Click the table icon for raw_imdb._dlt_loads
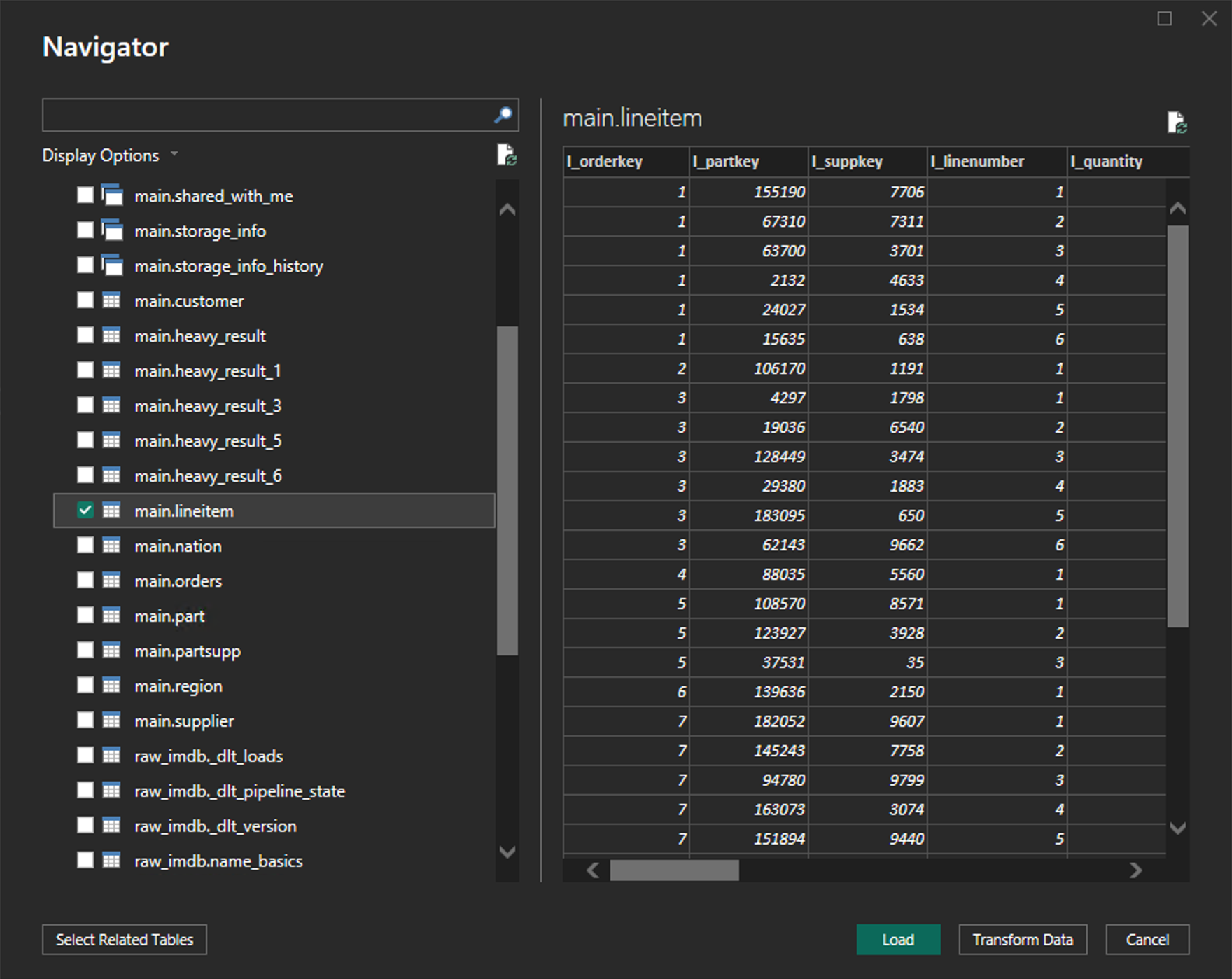This screenshot has height=979, width=1232. tap(111, 756)
